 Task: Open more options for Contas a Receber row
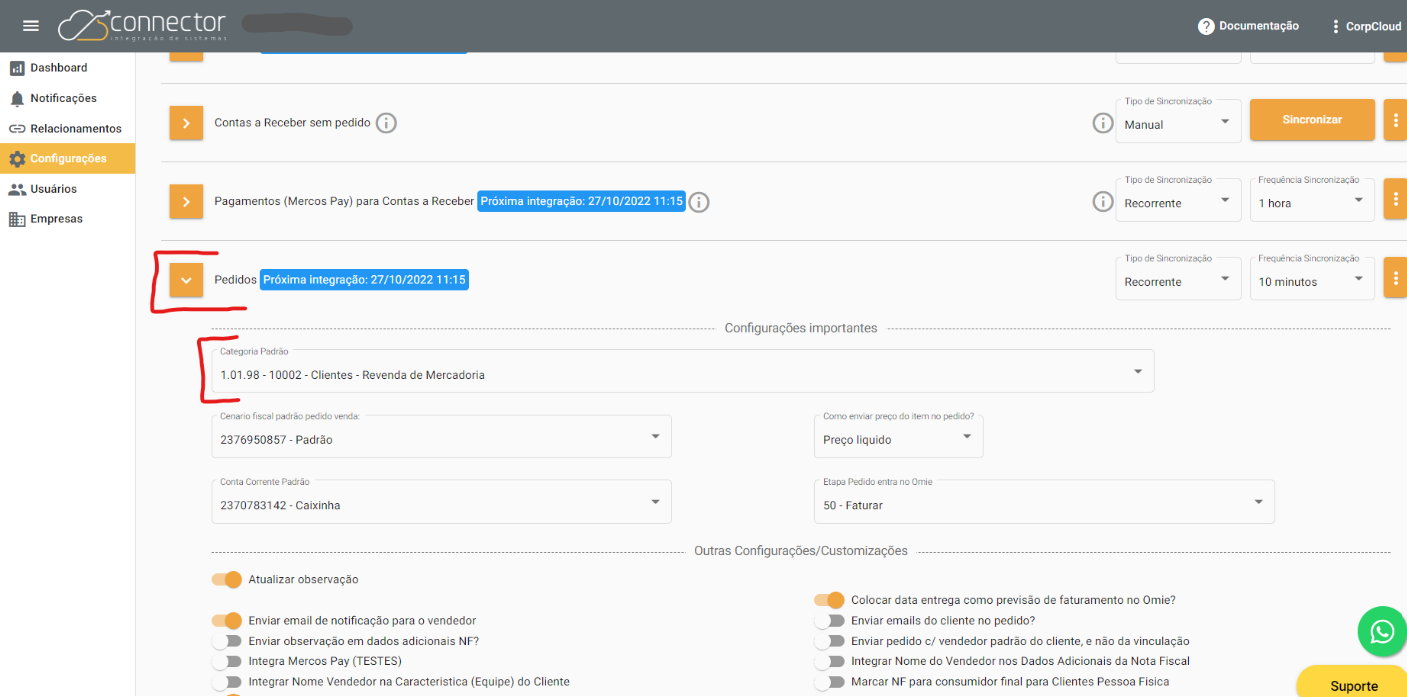click(x=1395, y=121)
